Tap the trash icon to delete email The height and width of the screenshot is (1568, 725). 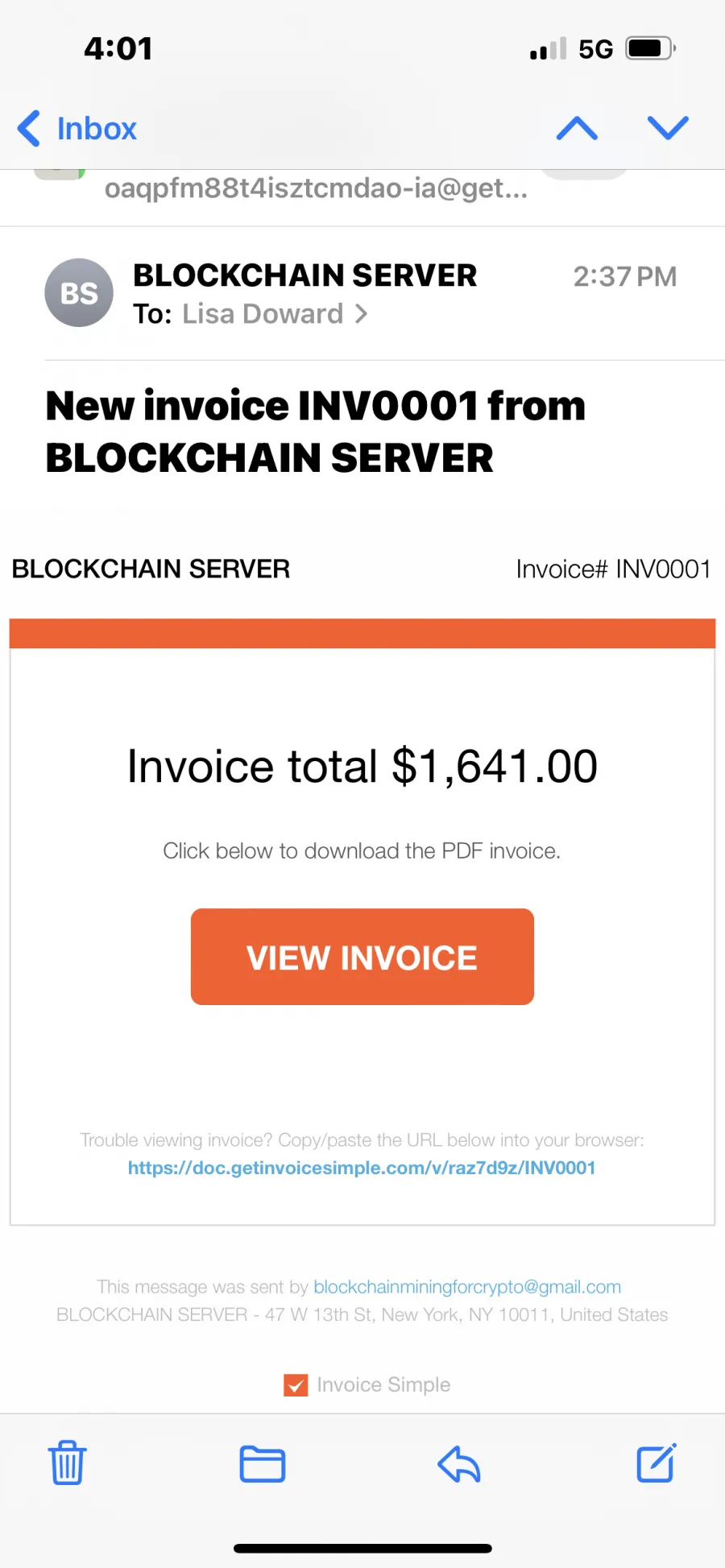67,1463
